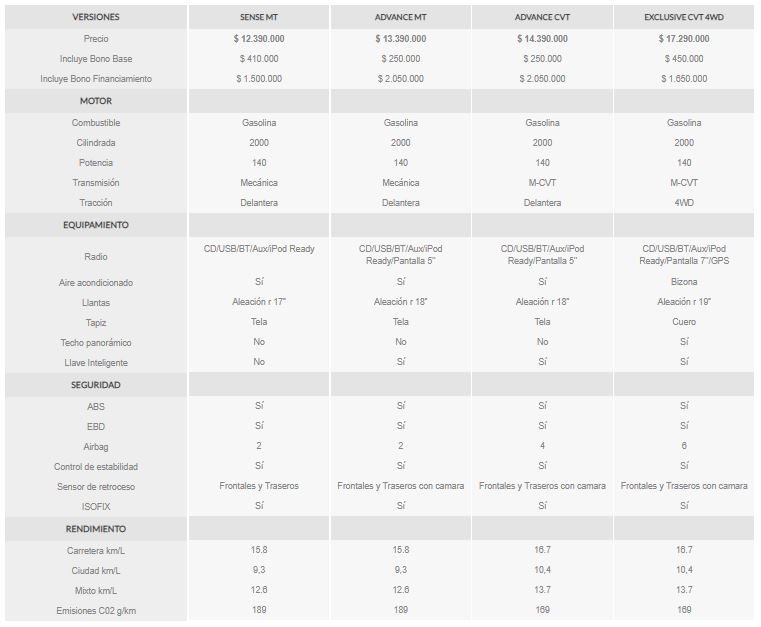
Task: Click the Bizona air conditioning value
Action: click(684, 282)
